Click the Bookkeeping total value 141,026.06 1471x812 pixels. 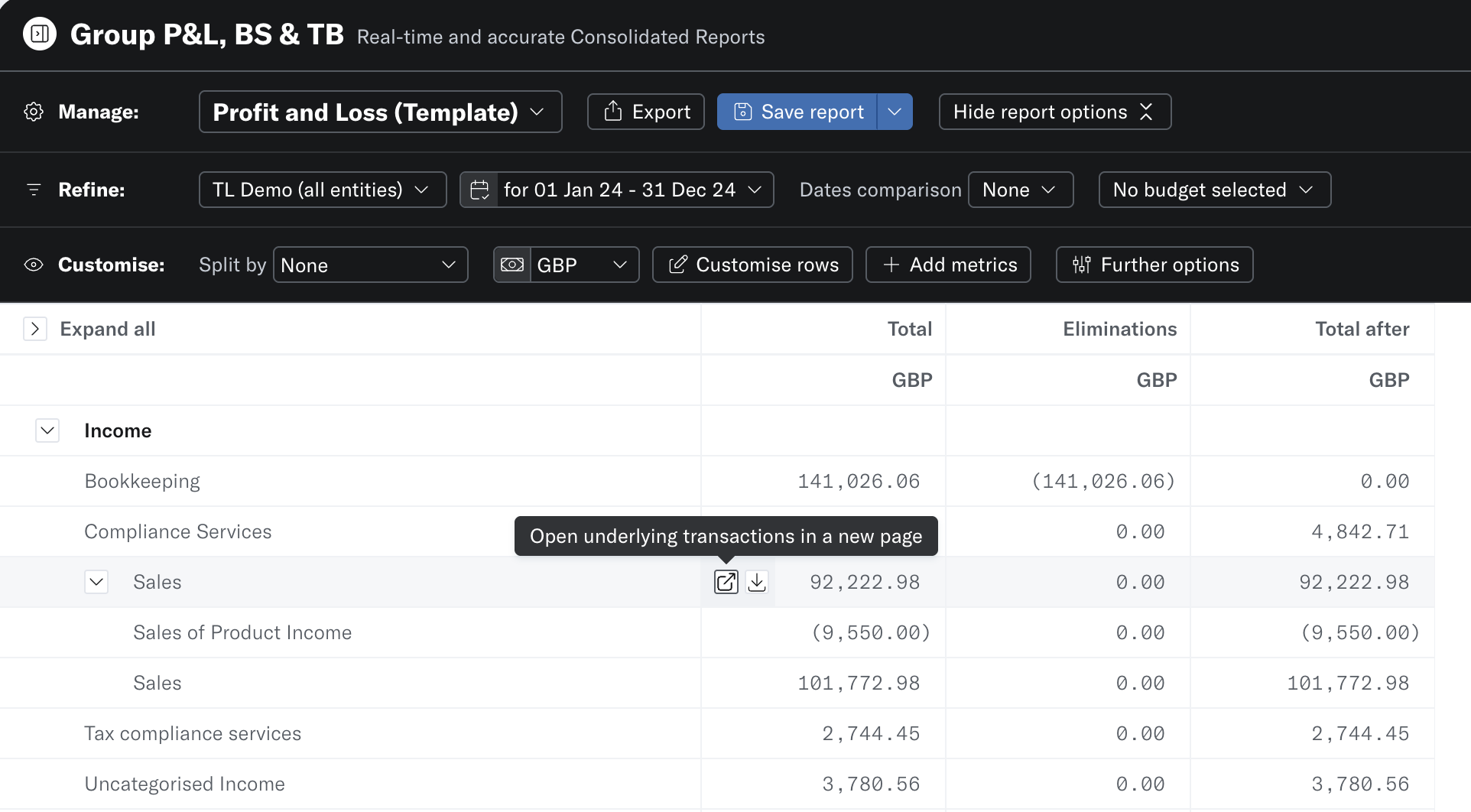pos(859,481)
